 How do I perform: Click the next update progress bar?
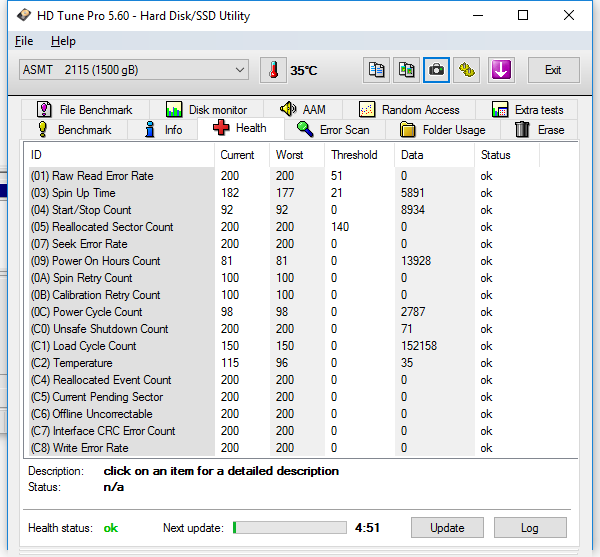[x=290, y=528]
